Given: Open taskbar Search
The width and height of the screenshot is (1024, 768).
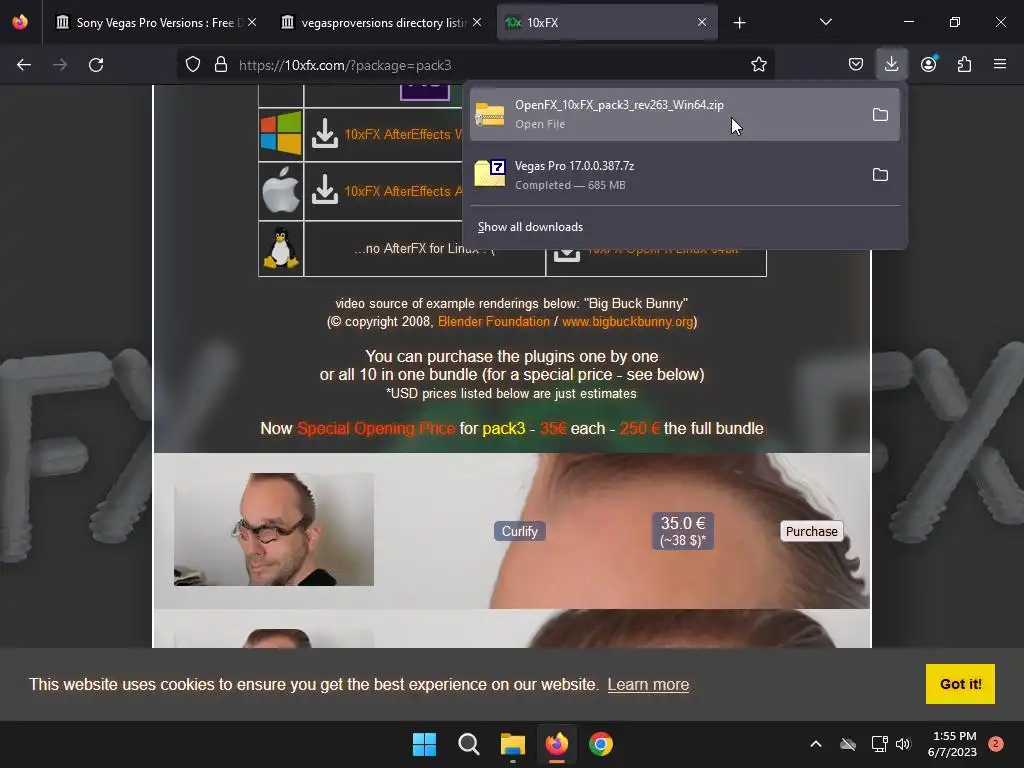Looking at the screenshot, I should coord(468,744).
